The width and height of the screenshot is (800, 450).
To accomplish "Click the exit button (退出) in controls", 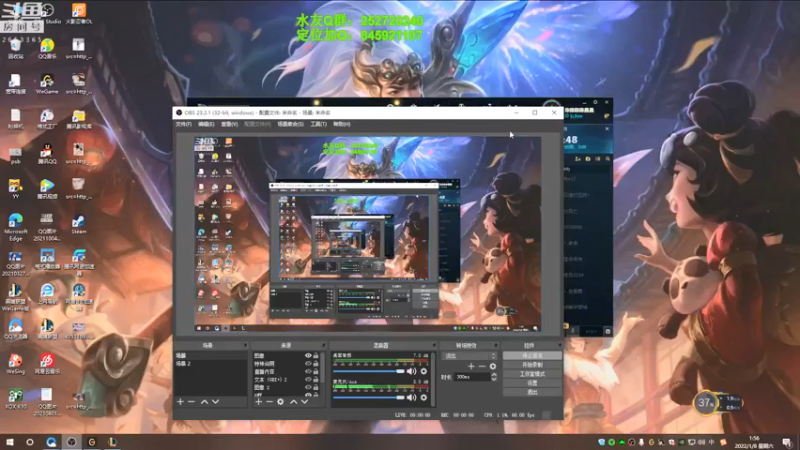I will 532,392.
